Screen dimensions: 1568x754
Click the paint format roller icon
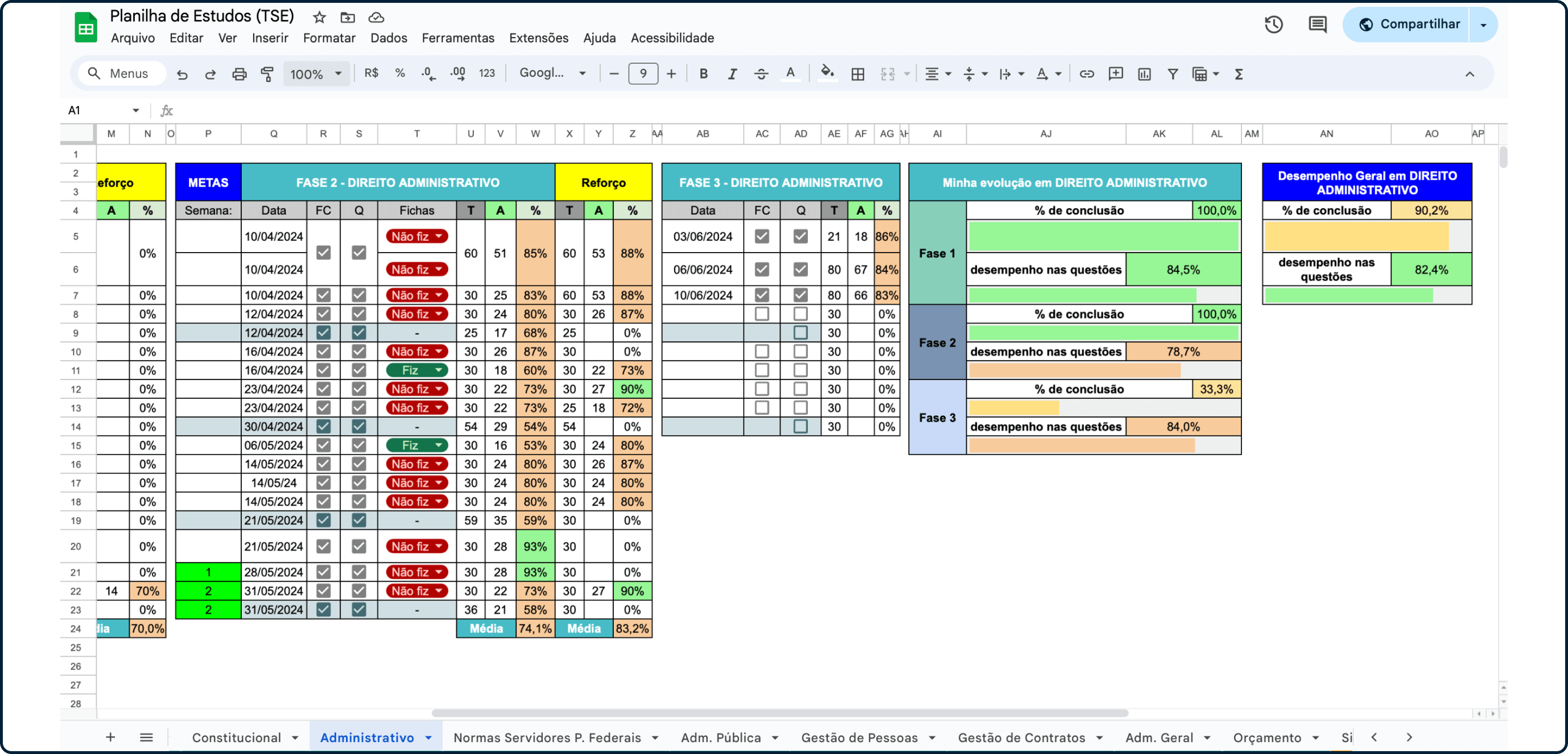tap(267, 74)
